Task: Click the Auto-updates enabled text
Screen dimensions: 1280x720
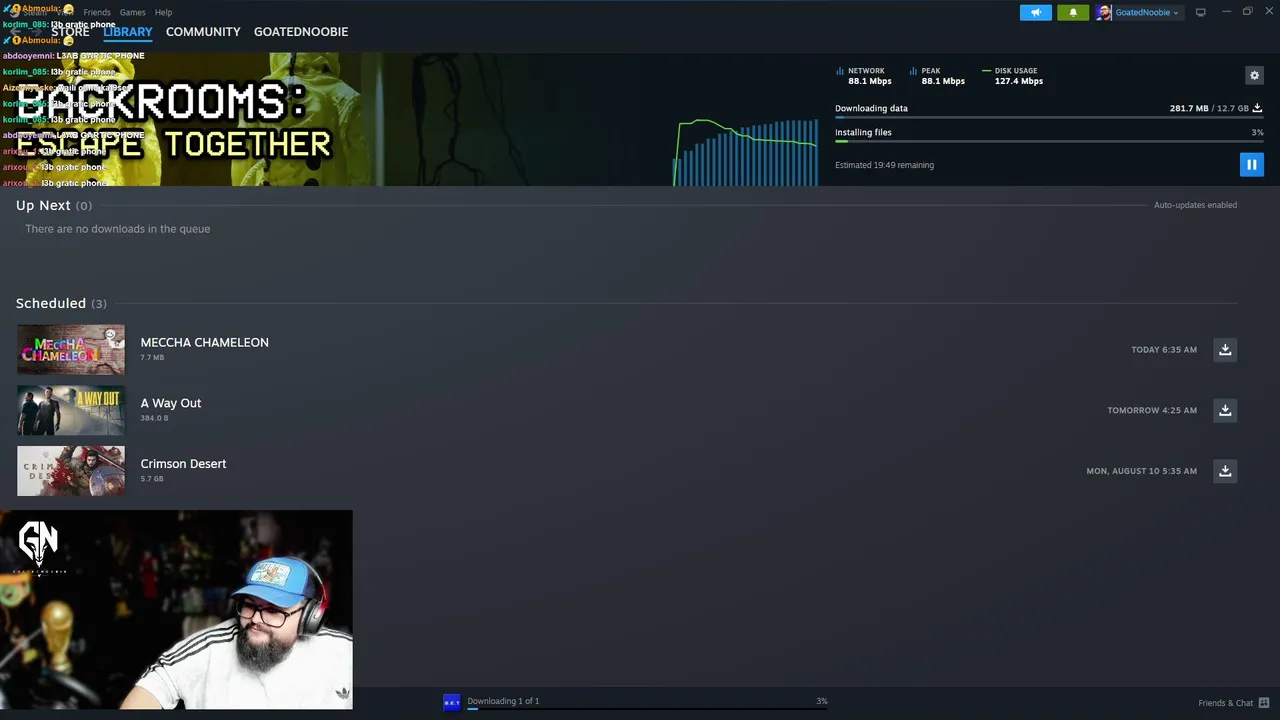Action: (x=1195, y=205)
